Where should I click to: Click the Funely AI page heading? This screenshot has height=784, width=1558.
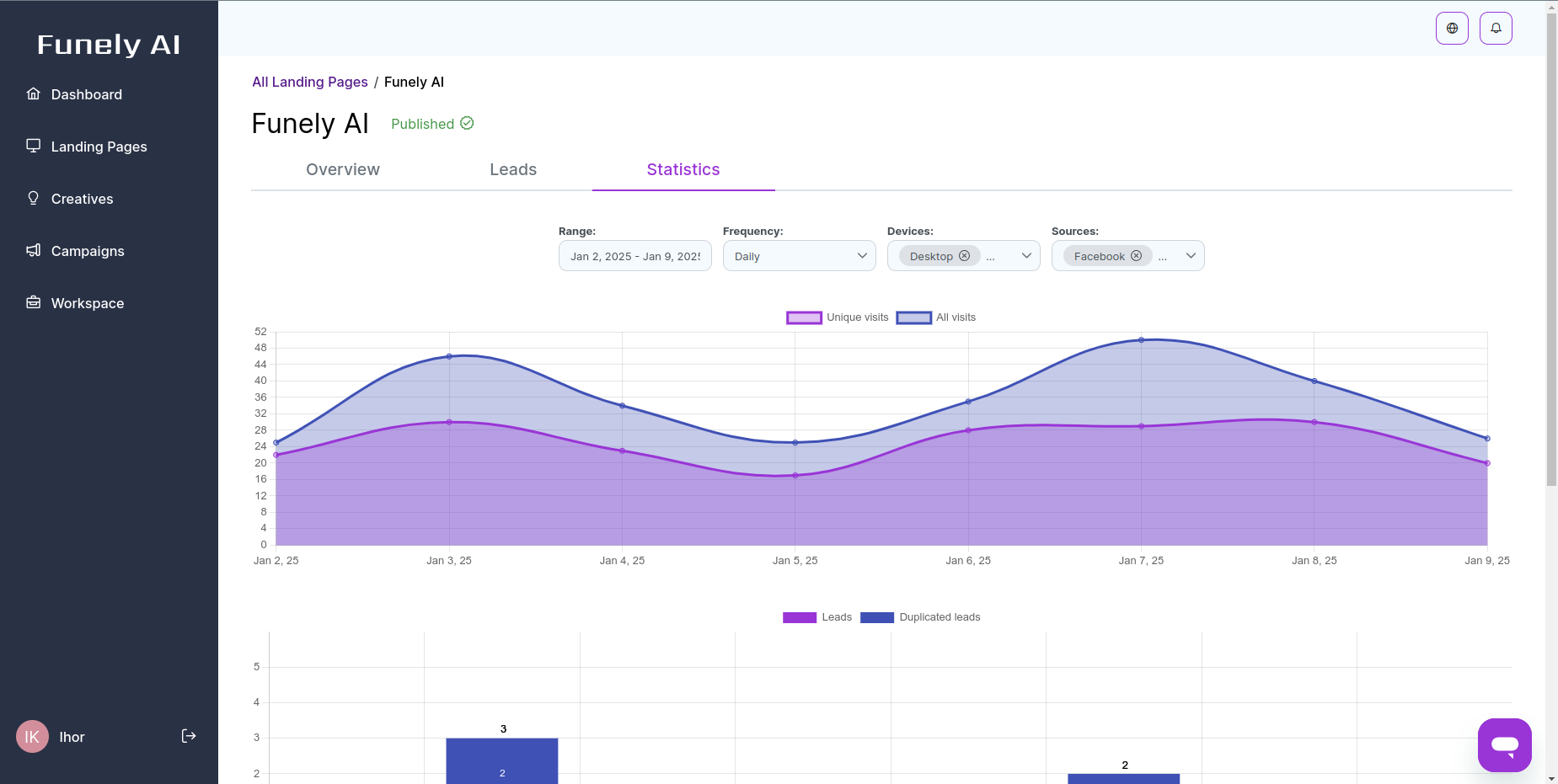[310, 124]
